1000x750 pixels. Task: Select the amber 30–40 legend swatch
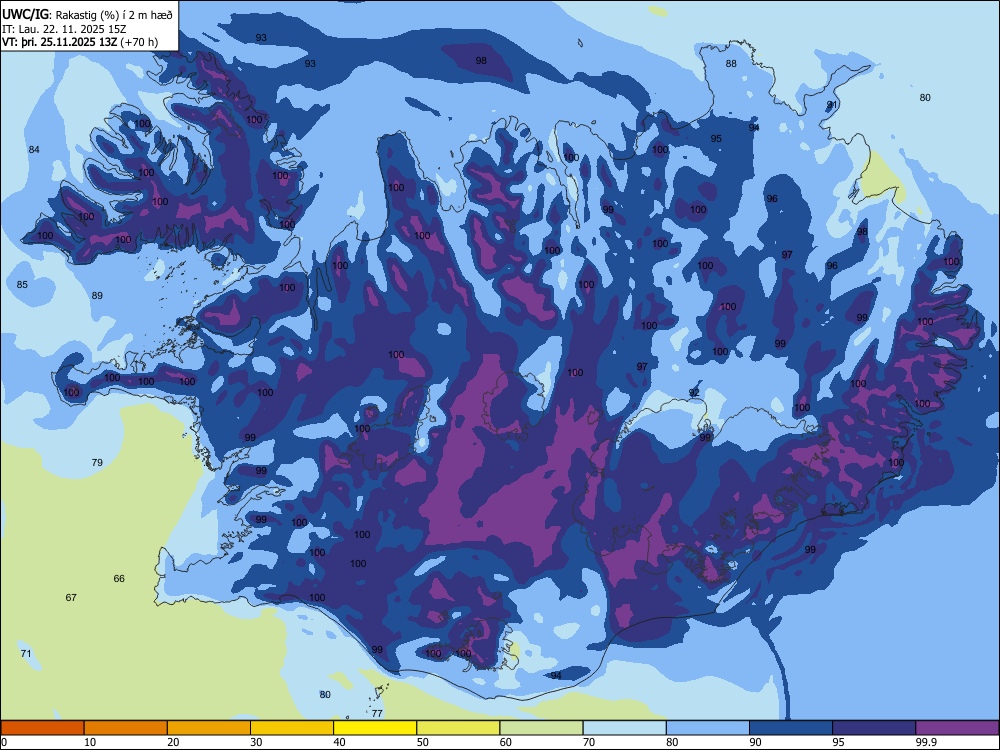coord(292,728)
